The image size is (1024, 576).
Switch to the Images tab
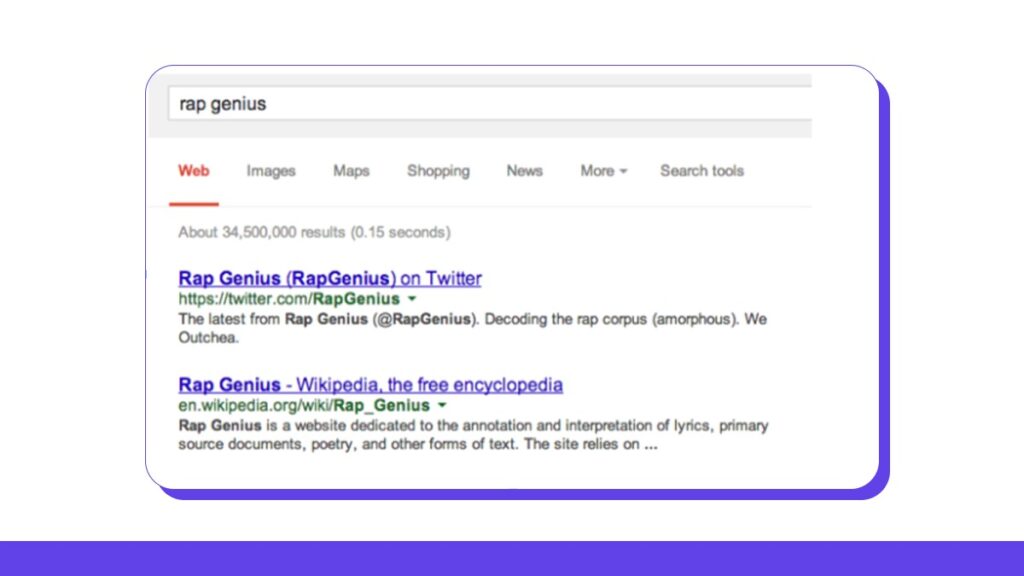[271, 171]
